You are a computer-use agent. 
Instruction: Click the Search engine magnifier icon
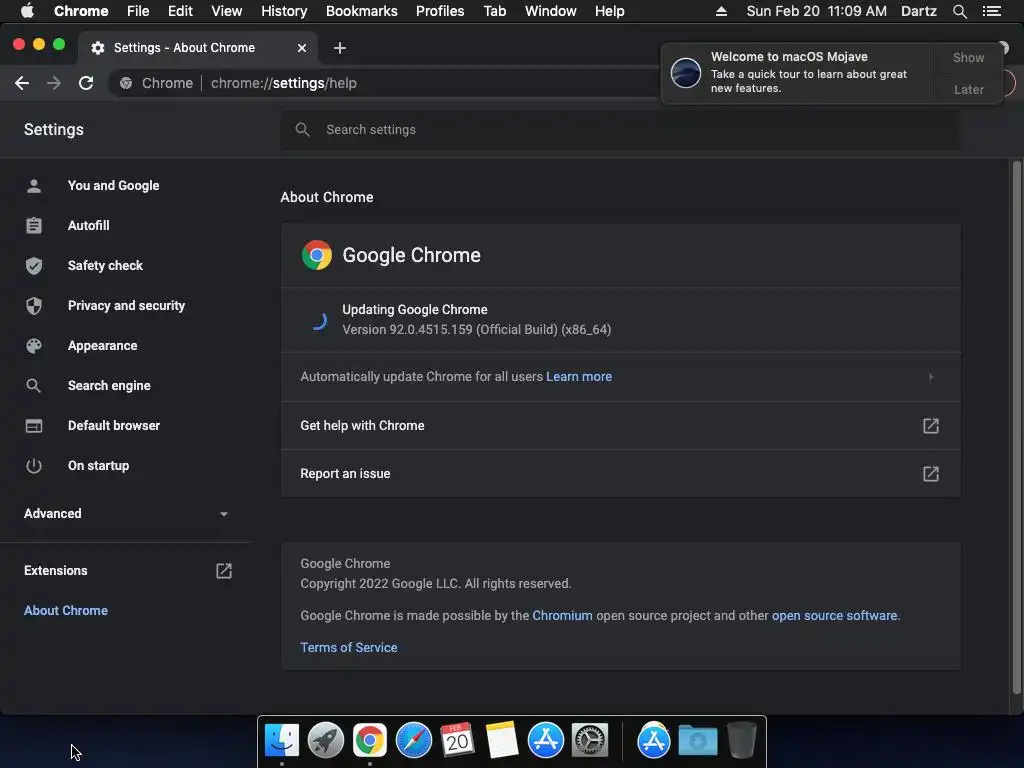[34, 386]
